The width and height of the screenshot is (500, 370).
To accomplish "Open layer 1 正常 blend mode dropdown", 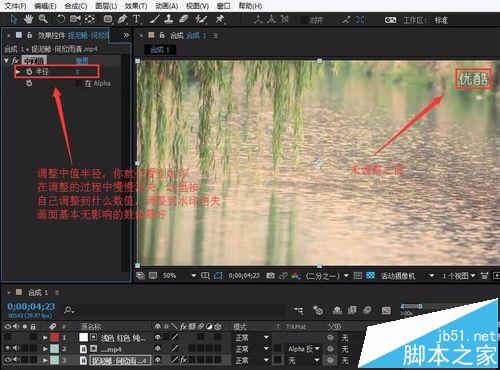I will click(252, 337).
